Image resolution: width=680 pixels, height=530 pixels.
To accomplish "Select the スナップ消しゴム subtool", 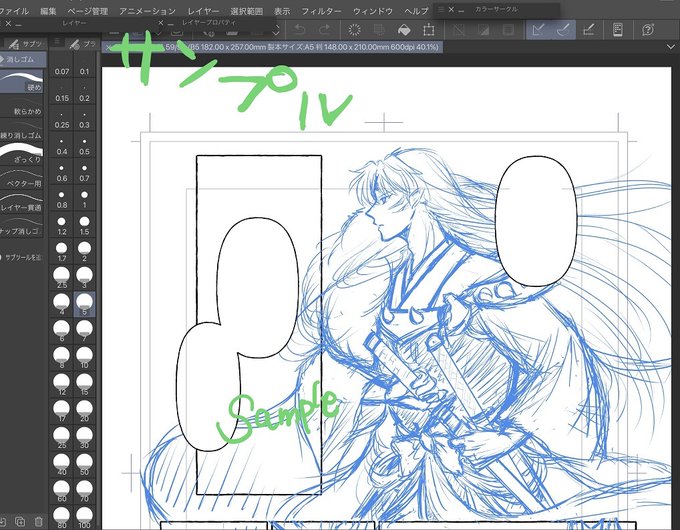I will point(22,225).
